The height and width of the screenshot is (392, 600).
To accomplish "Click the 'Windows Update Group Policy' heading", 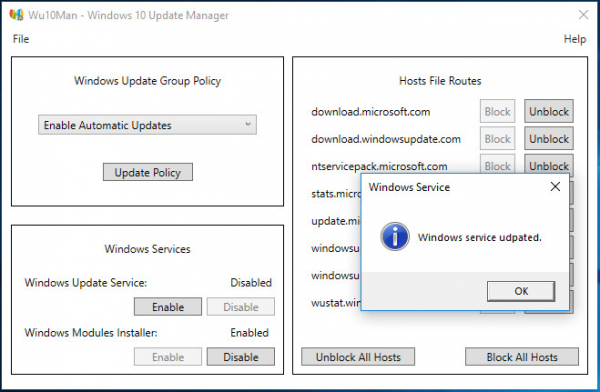I will coord(147,81).
